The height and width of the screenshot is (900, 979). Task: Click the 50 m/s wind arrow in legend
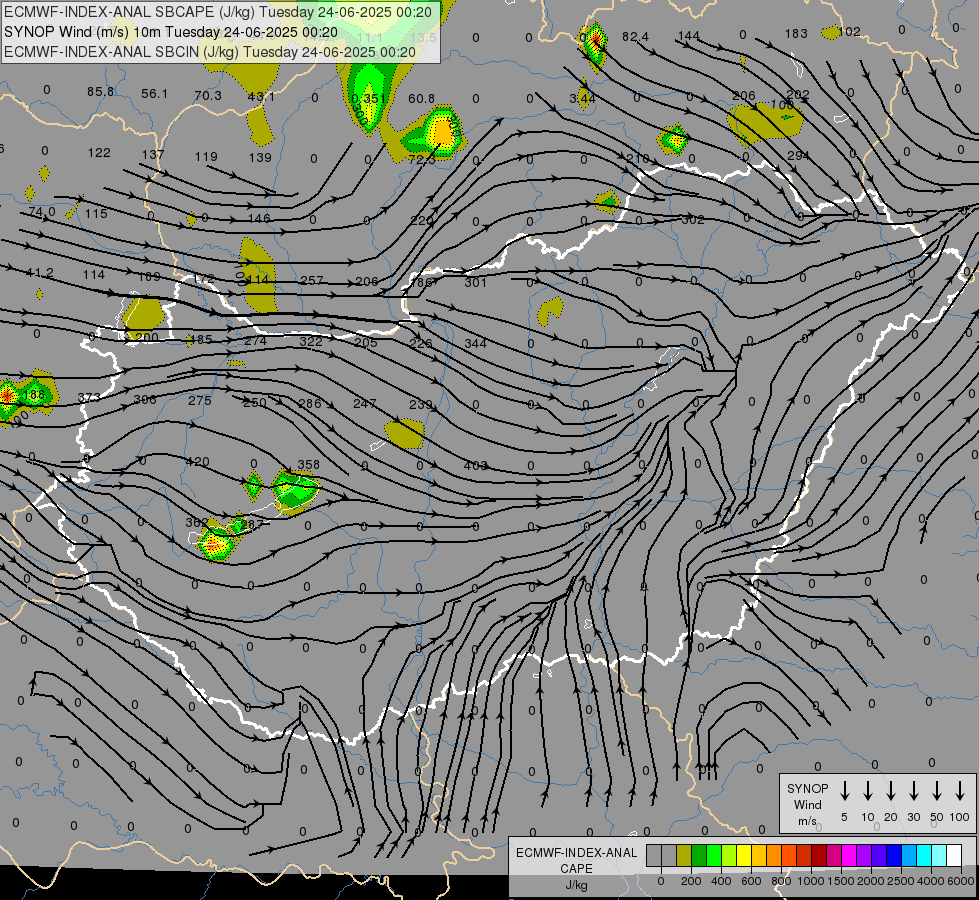937,791
